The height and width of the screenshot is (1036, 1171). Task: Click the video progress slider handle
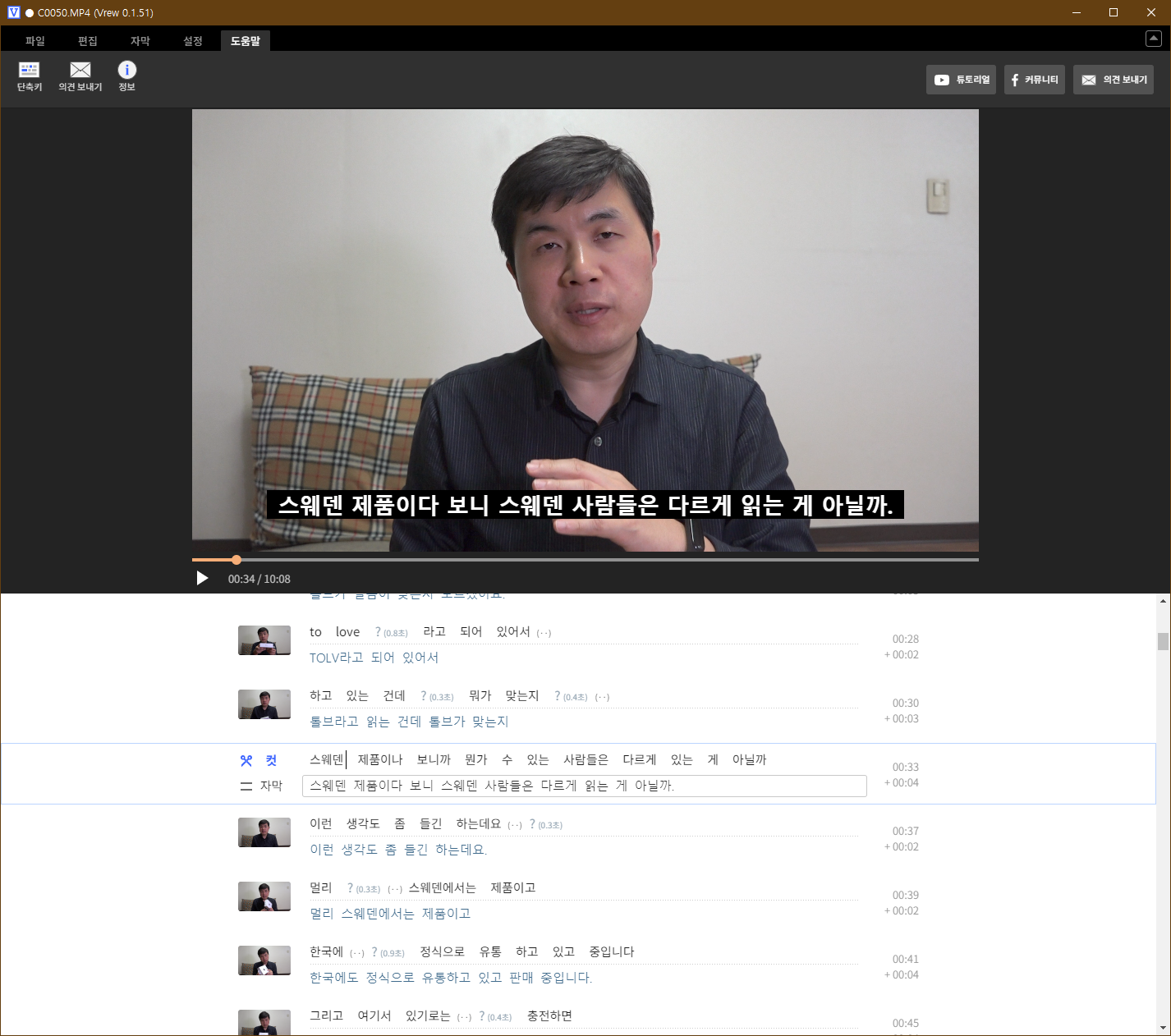point(236,560)
